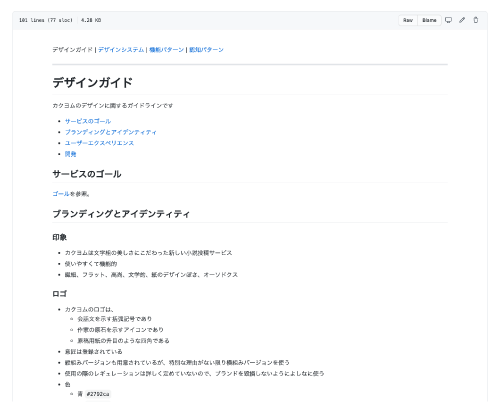Click the カクヨムのロゴは、 bullet
The image size is (500, 402).
pyautogui.click(x=89, y=309)
